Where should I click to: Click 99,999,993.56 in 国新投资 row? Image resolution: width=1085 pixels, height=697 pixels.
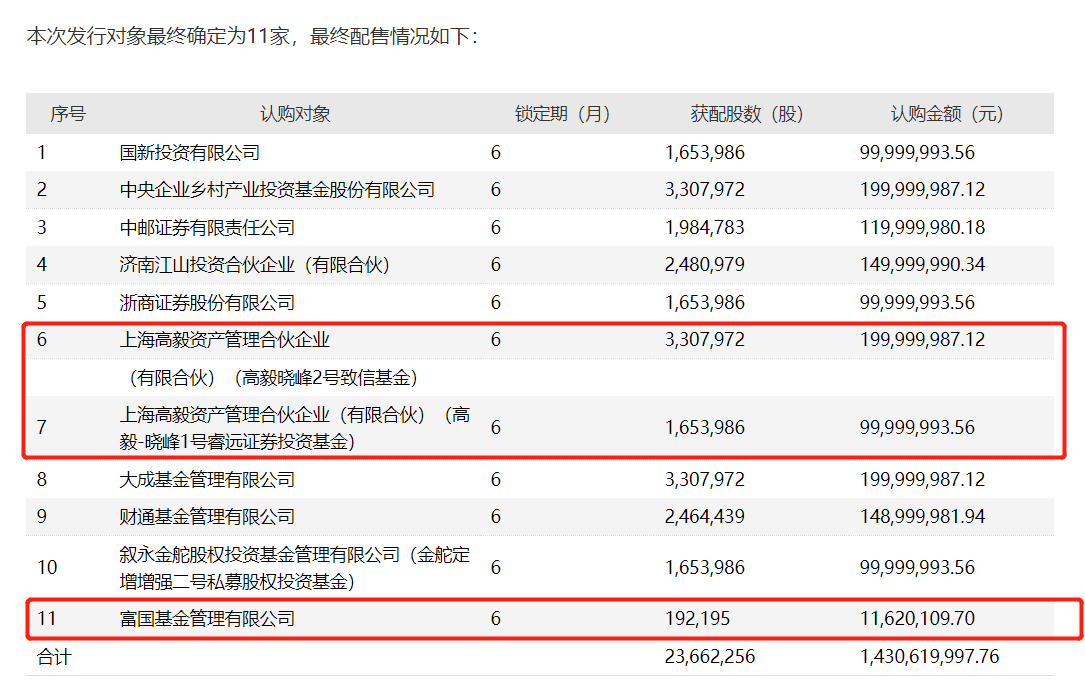point(918,152)
